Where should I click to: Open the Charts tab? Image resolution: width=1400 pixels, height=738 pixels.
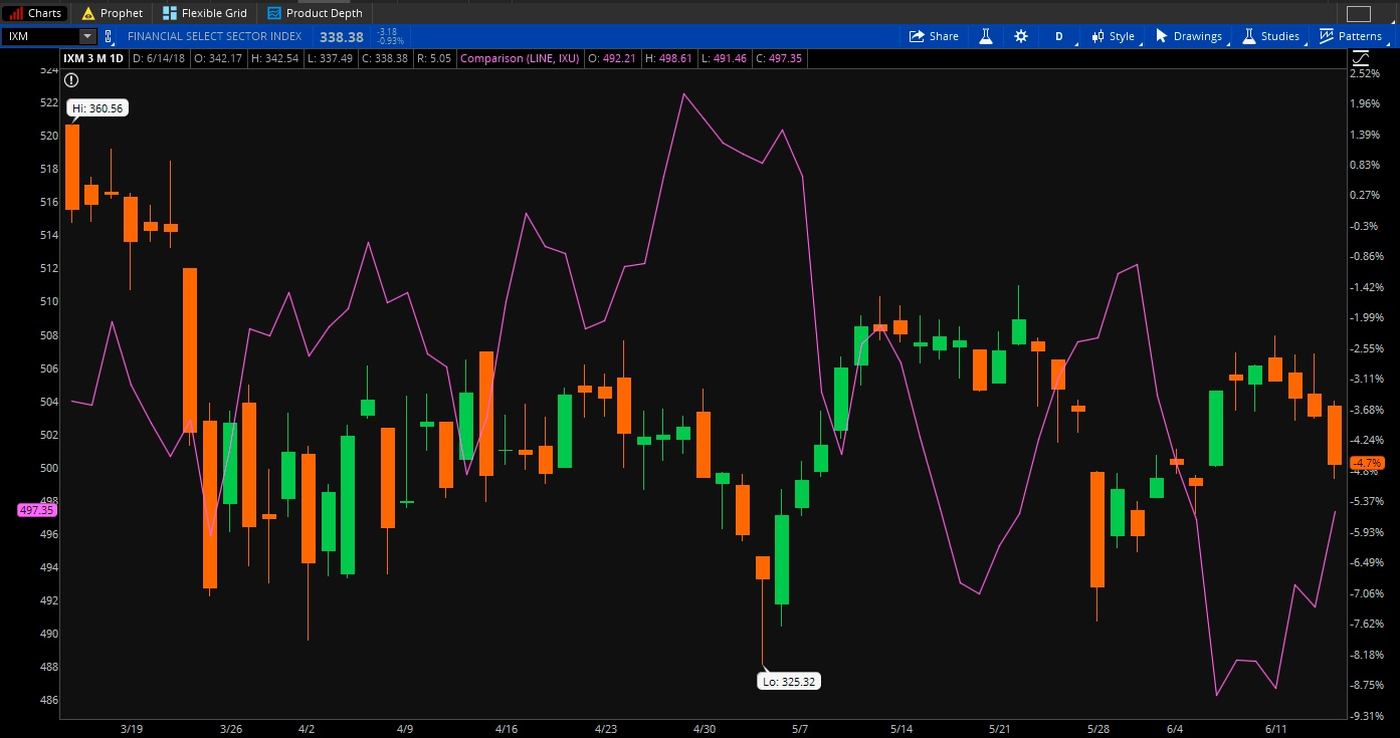36,13
